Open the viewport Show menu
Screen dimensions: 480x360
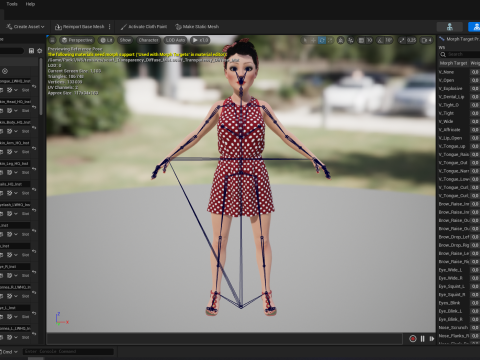click(125, 40)
